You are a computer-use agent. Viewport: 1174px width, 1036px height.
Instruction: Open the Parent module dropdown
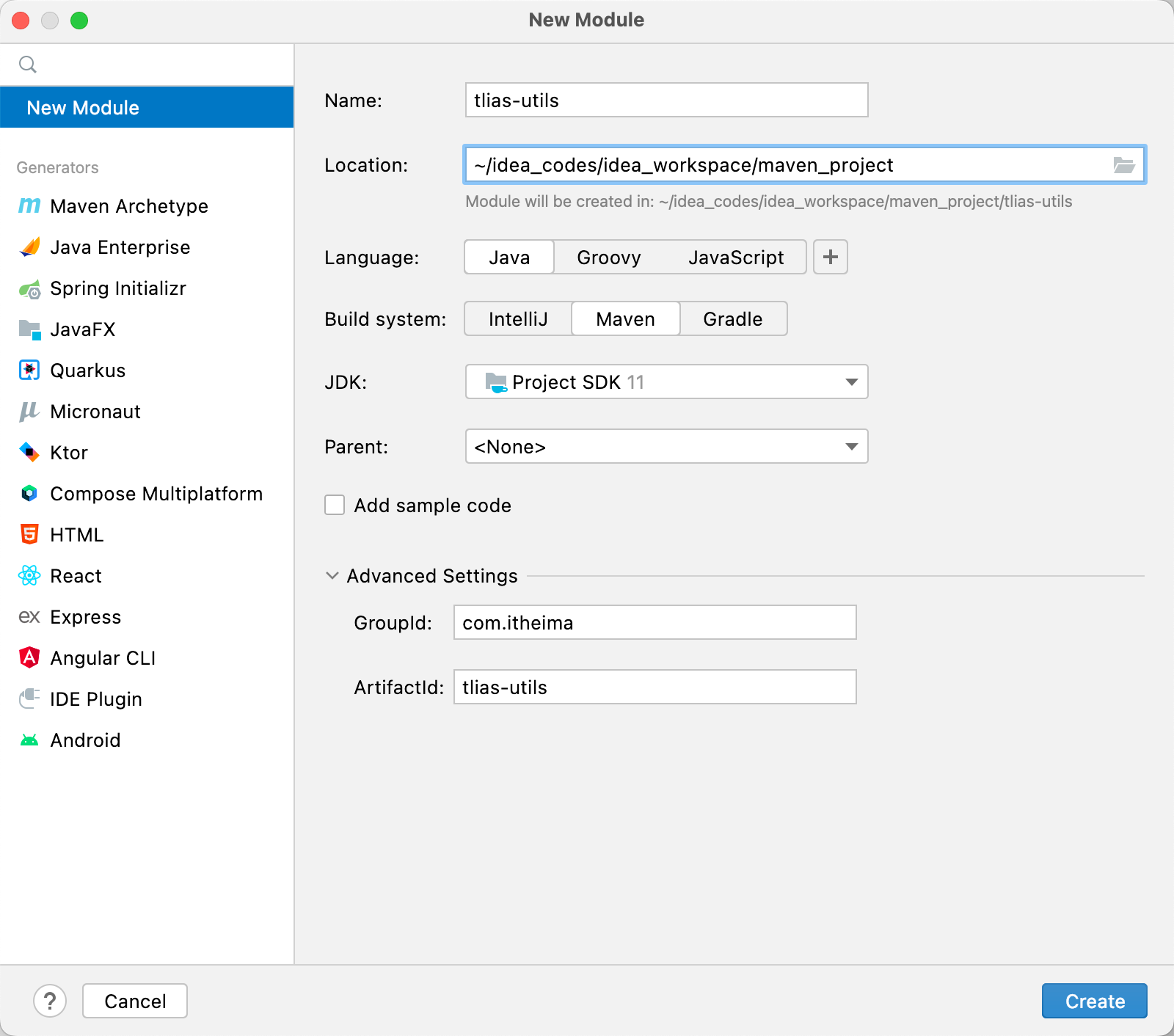click(666, 446)
